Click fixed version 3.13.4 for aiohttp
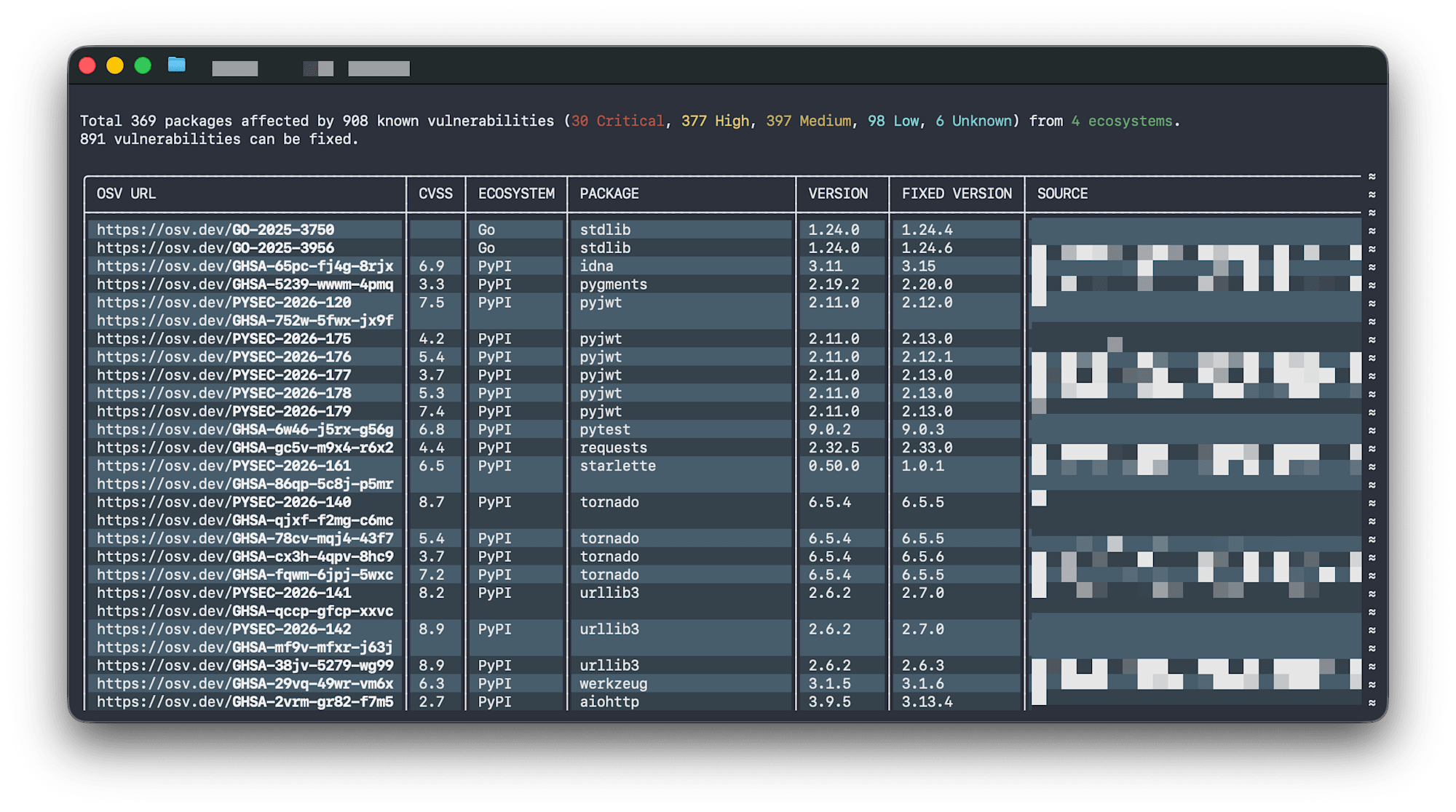1456x812 pixels. point(927,703)
